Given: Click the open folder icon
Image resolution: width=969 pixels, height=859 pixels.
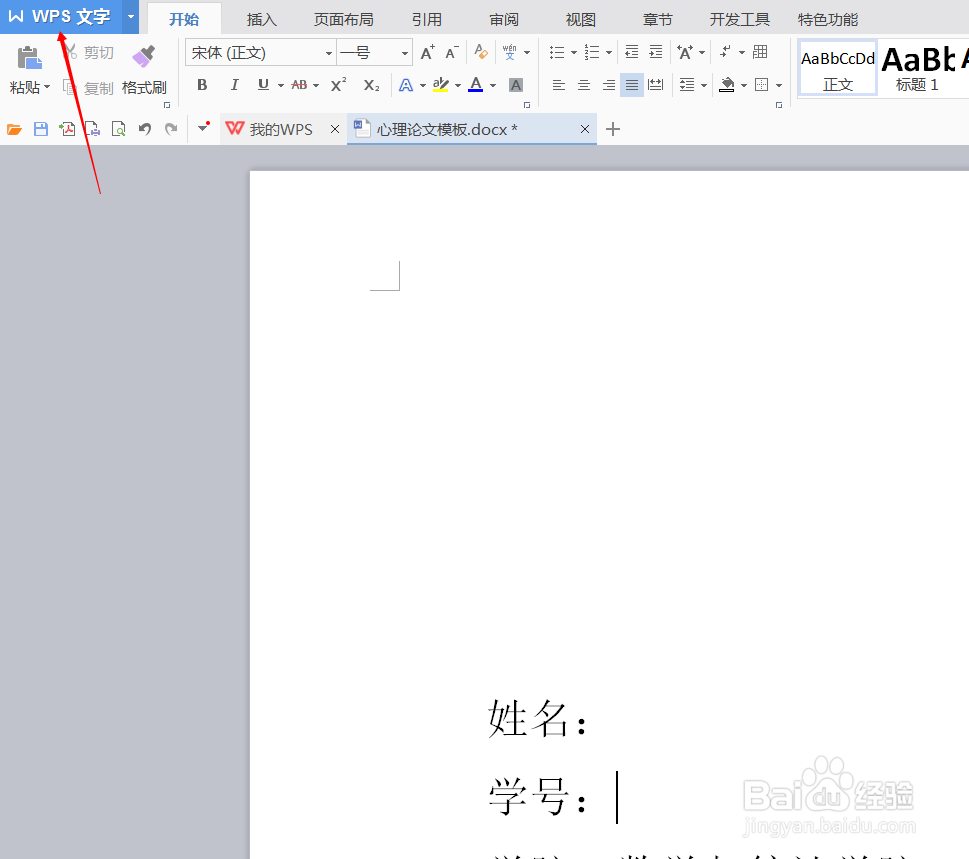Looking at the screenshot, I should pos(14,129).
